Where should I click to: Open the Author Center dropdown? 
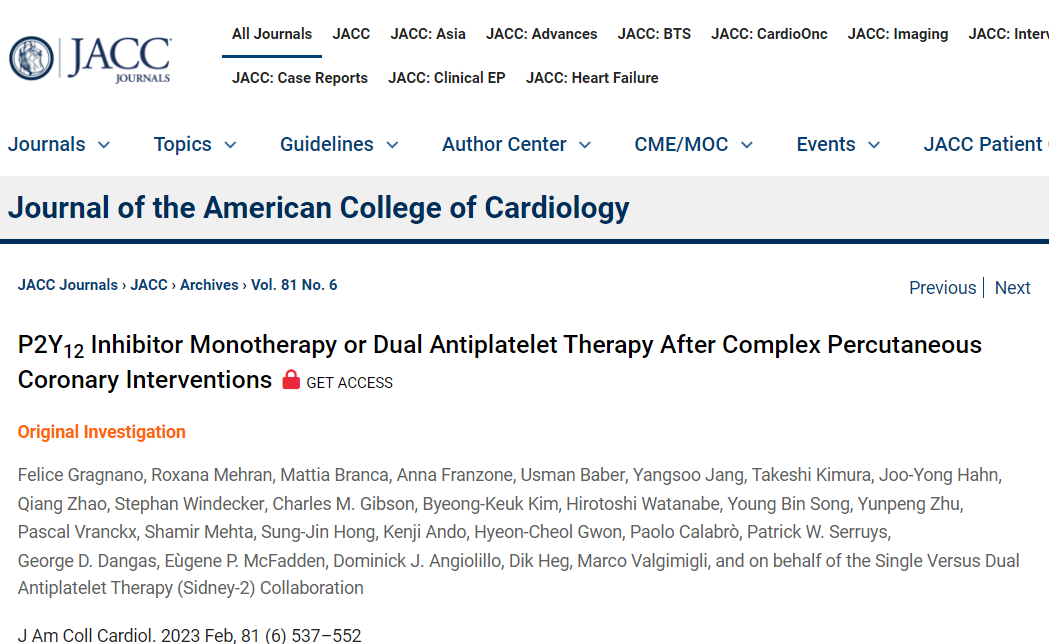[516, 144]
